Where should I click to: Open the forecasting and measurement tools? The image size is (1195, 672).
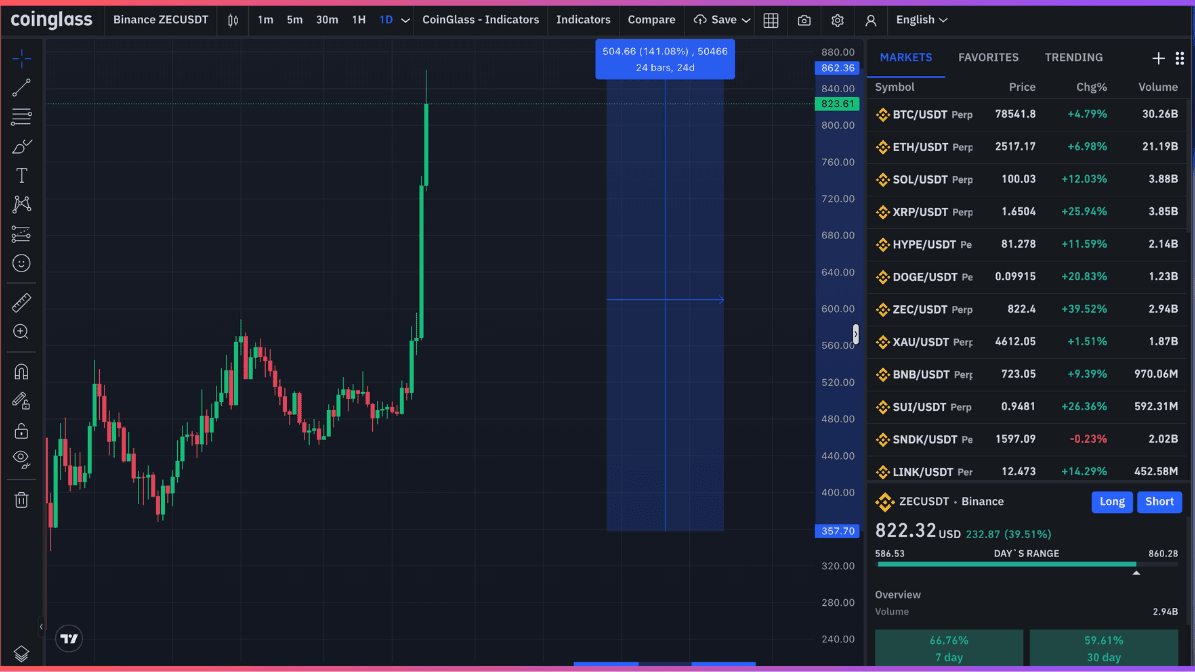(21, 234)
